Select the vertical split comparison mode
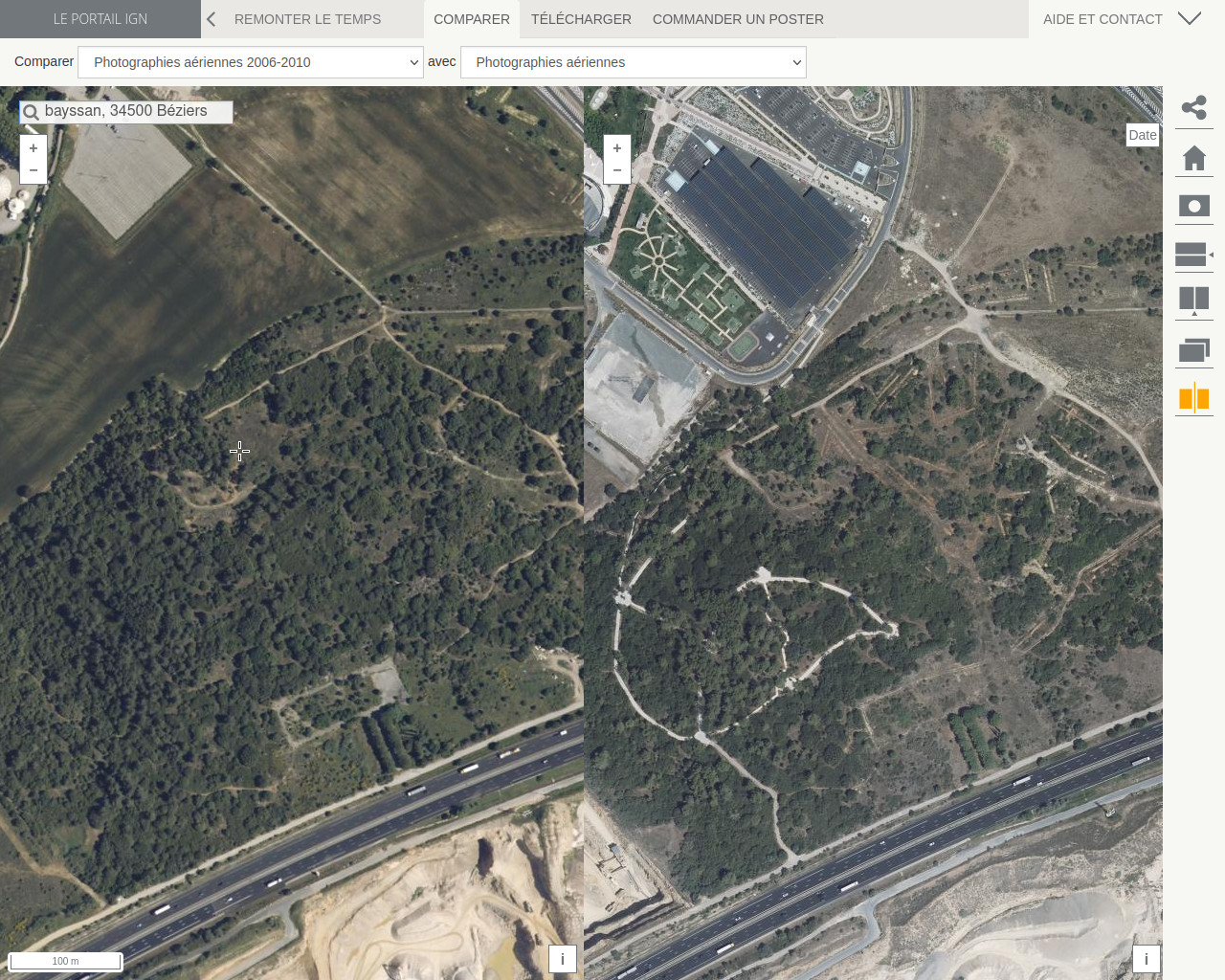The height and width of the screenshot is (980, 1225). click(1193, 301)
